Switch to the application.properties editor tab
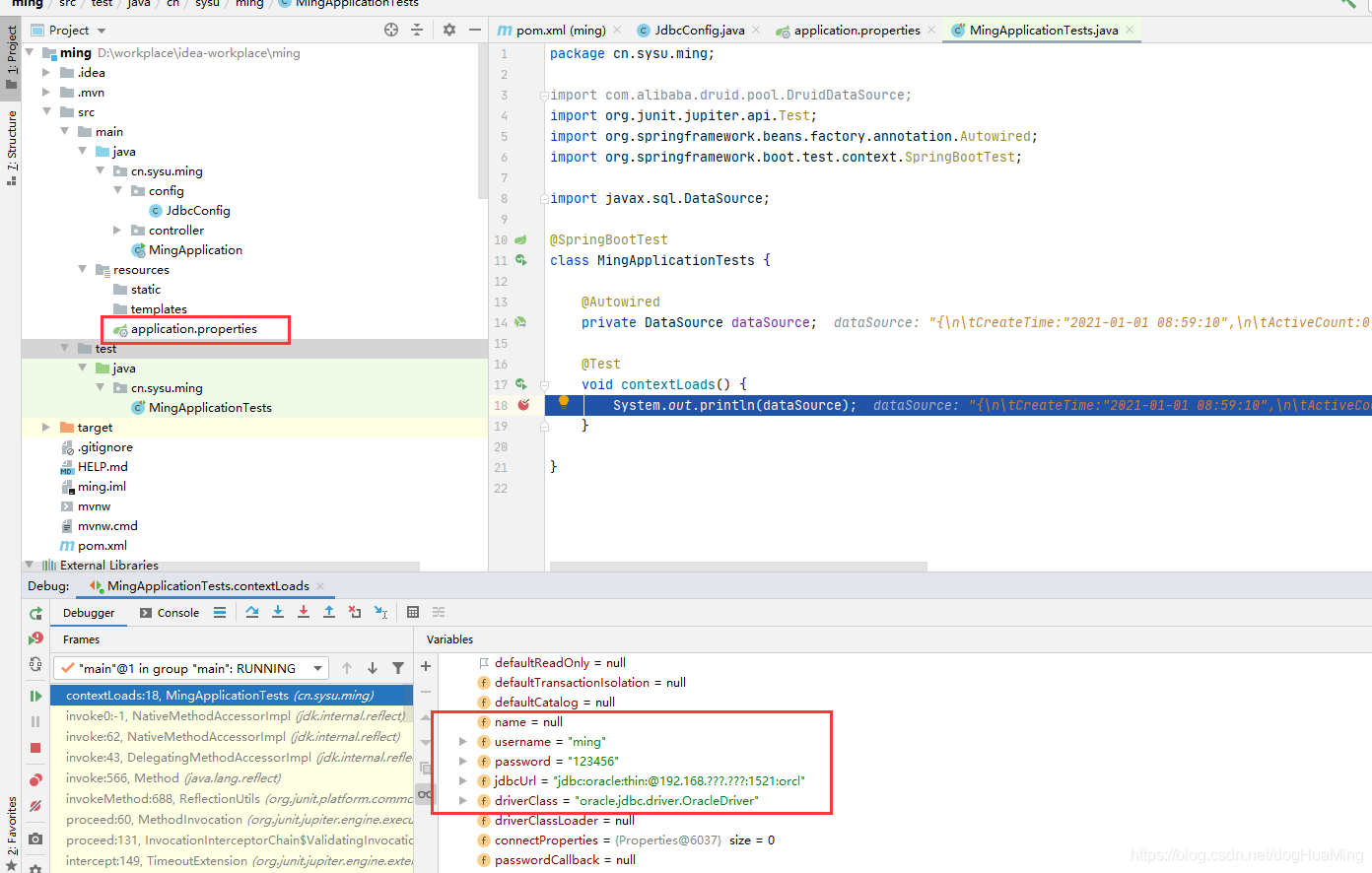Image resolution: width=1372 pixels, height=873 pixels. coord(857,30)
